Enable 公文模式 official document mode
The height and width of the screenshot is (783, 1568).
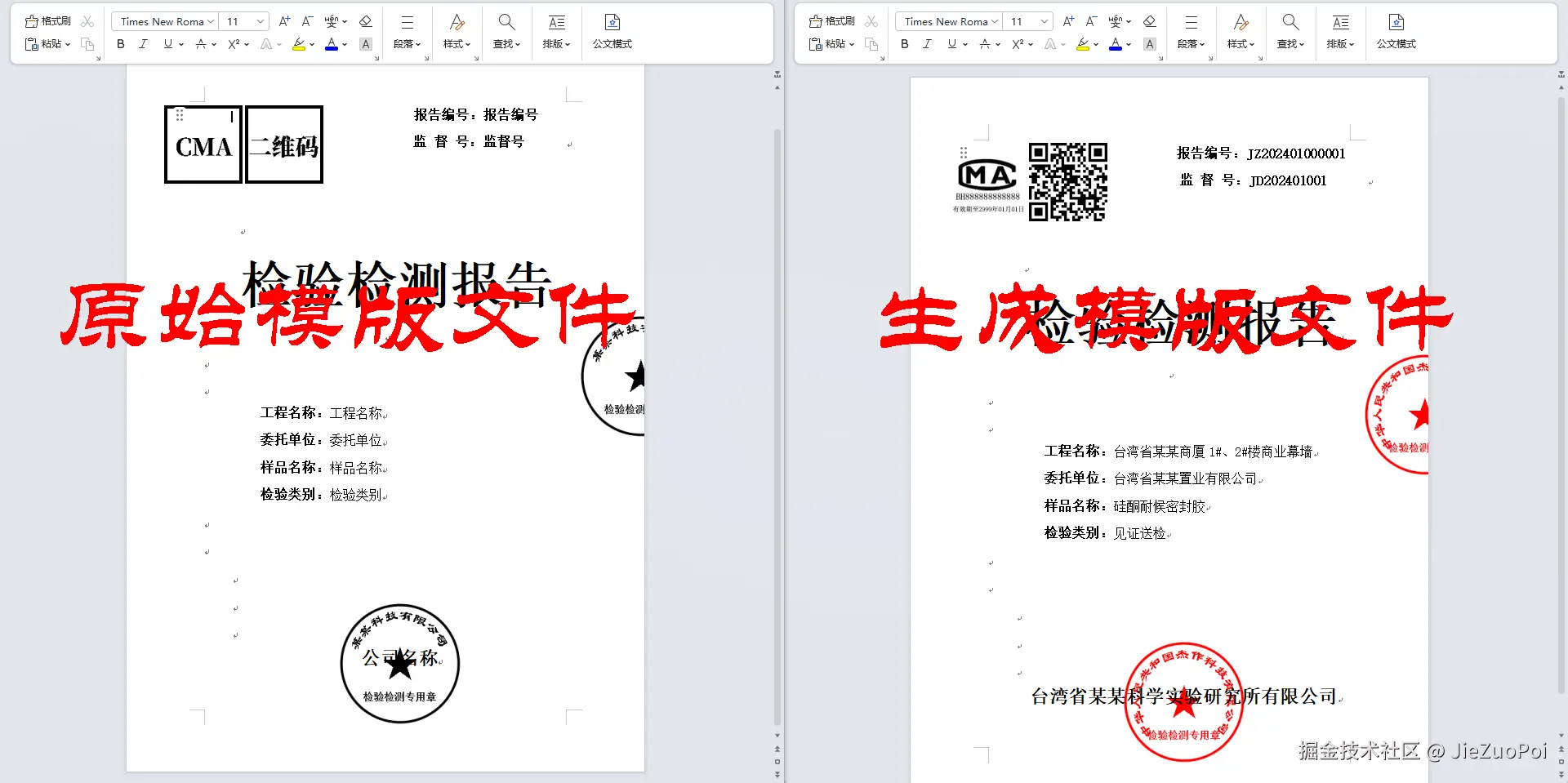tap(612, 33)
